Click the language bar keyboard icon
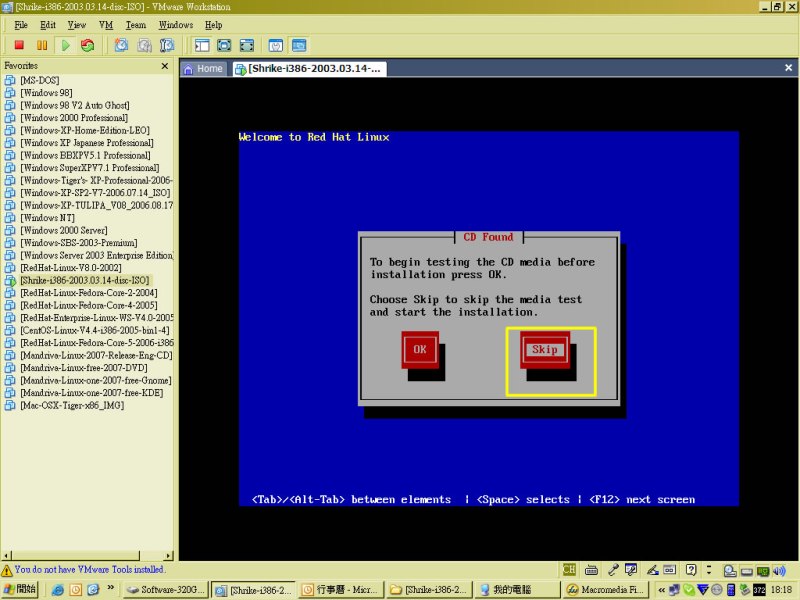The image size is (800, 600). click(591, 569)
